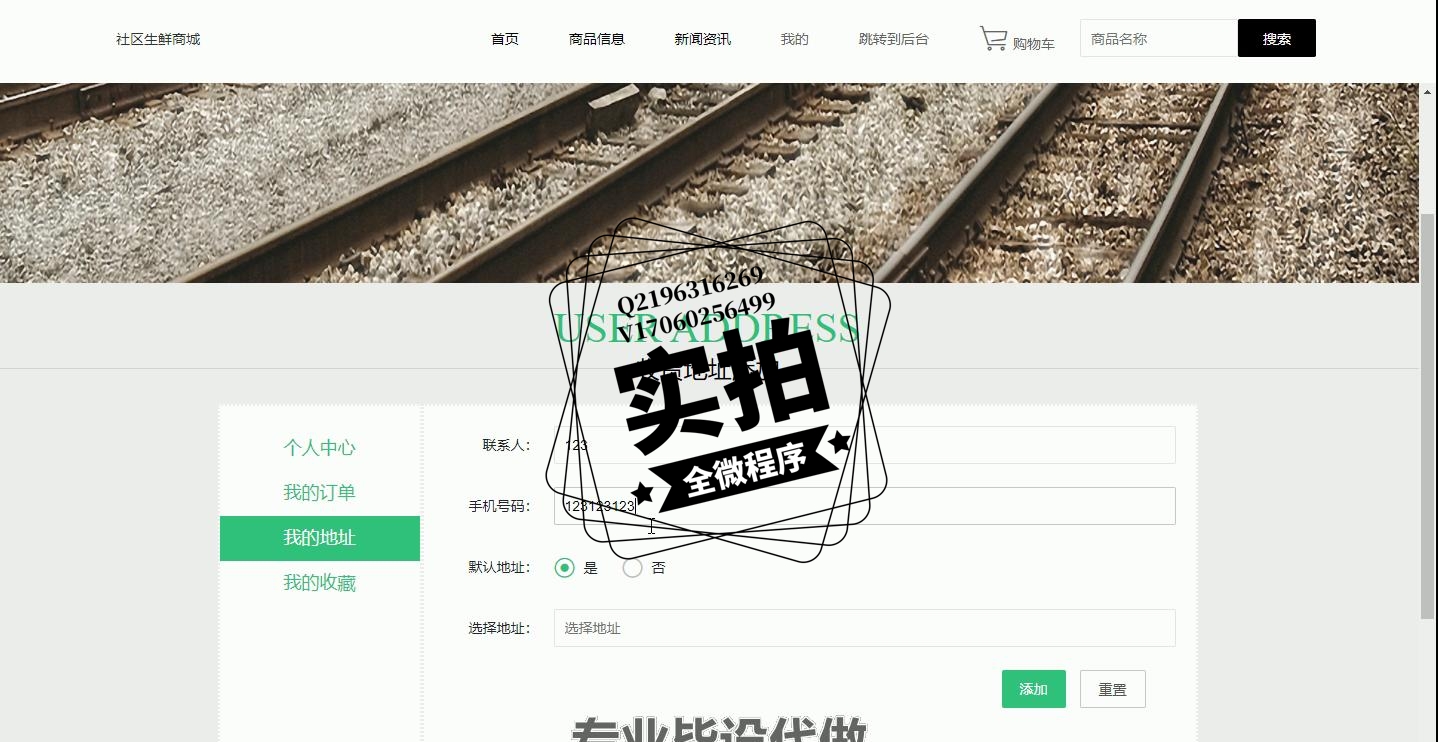The image size is (1438, 742).
Task: Focus the 商品名称 search field
Action: (x=1159, y=38)
